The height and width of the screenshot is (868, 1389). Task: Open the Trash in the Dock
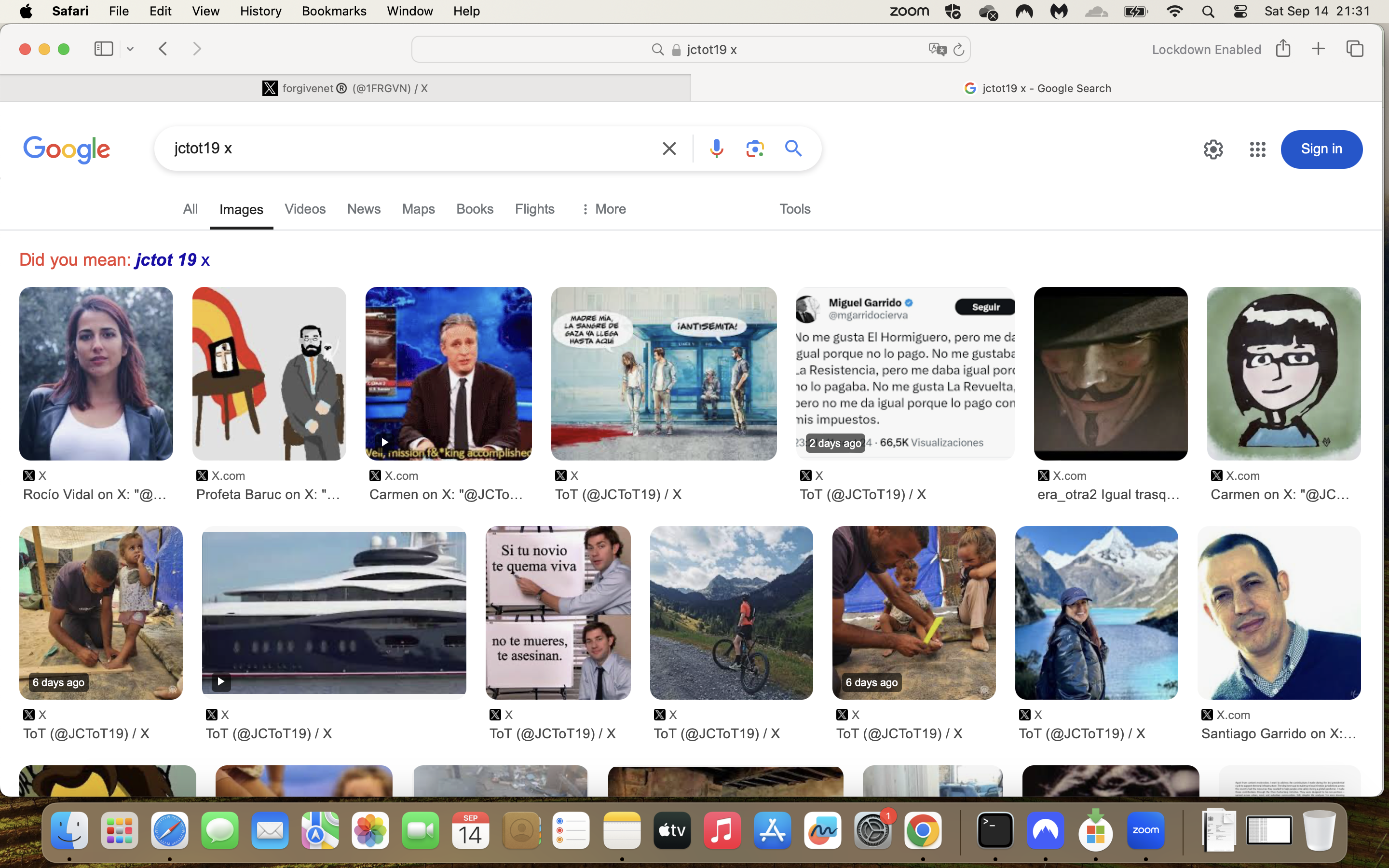pyautogui.click(x=1320, y=830)
